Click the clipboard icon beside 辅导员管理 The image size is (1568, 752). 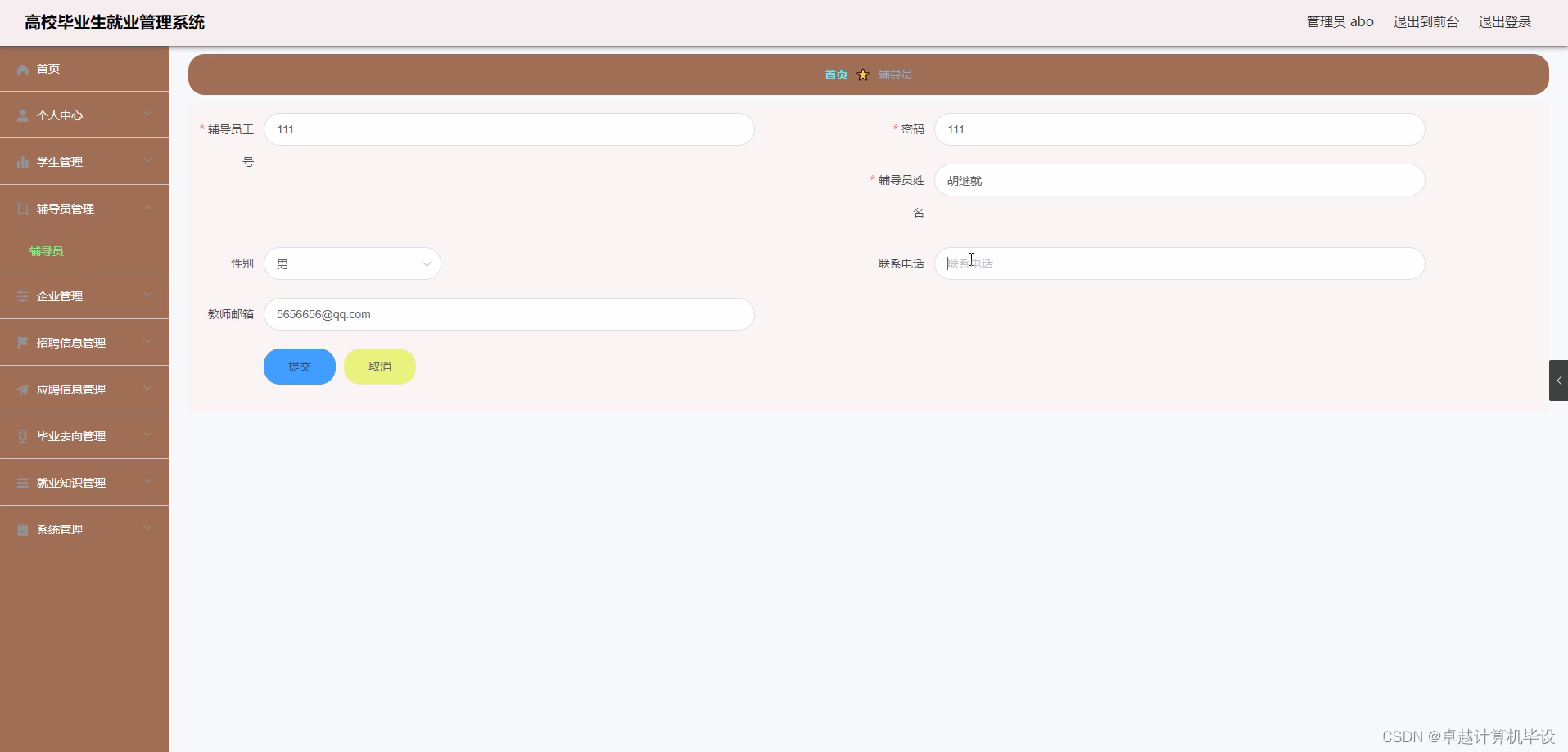click(21, 209)
